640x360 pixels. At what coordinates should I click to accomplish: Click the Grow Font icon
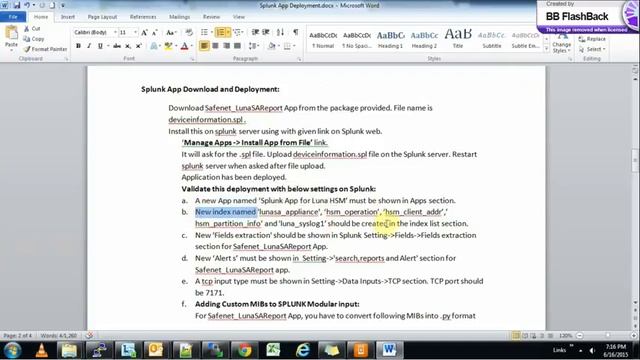pyautogui.click(x=144, y=32)
